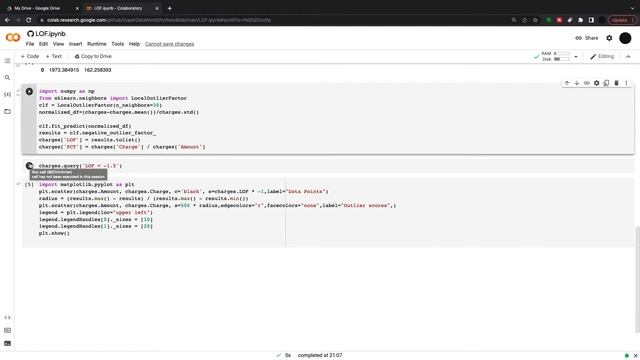Open the browser extensions puzzle icon
640x360 pixels.
pyautogui.click(x=580, y=20)
